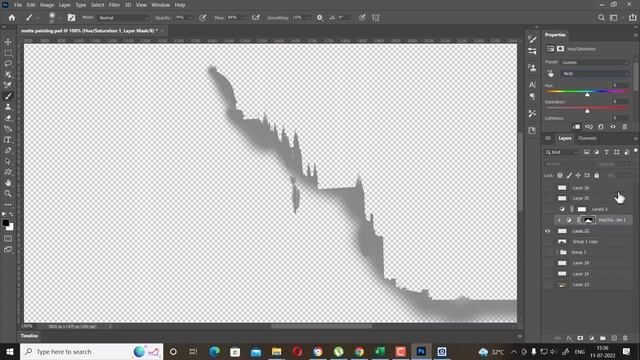640x360 pixels.
Task: Open brush Mode Normal dropdown
Action: (x=124, y=18)
